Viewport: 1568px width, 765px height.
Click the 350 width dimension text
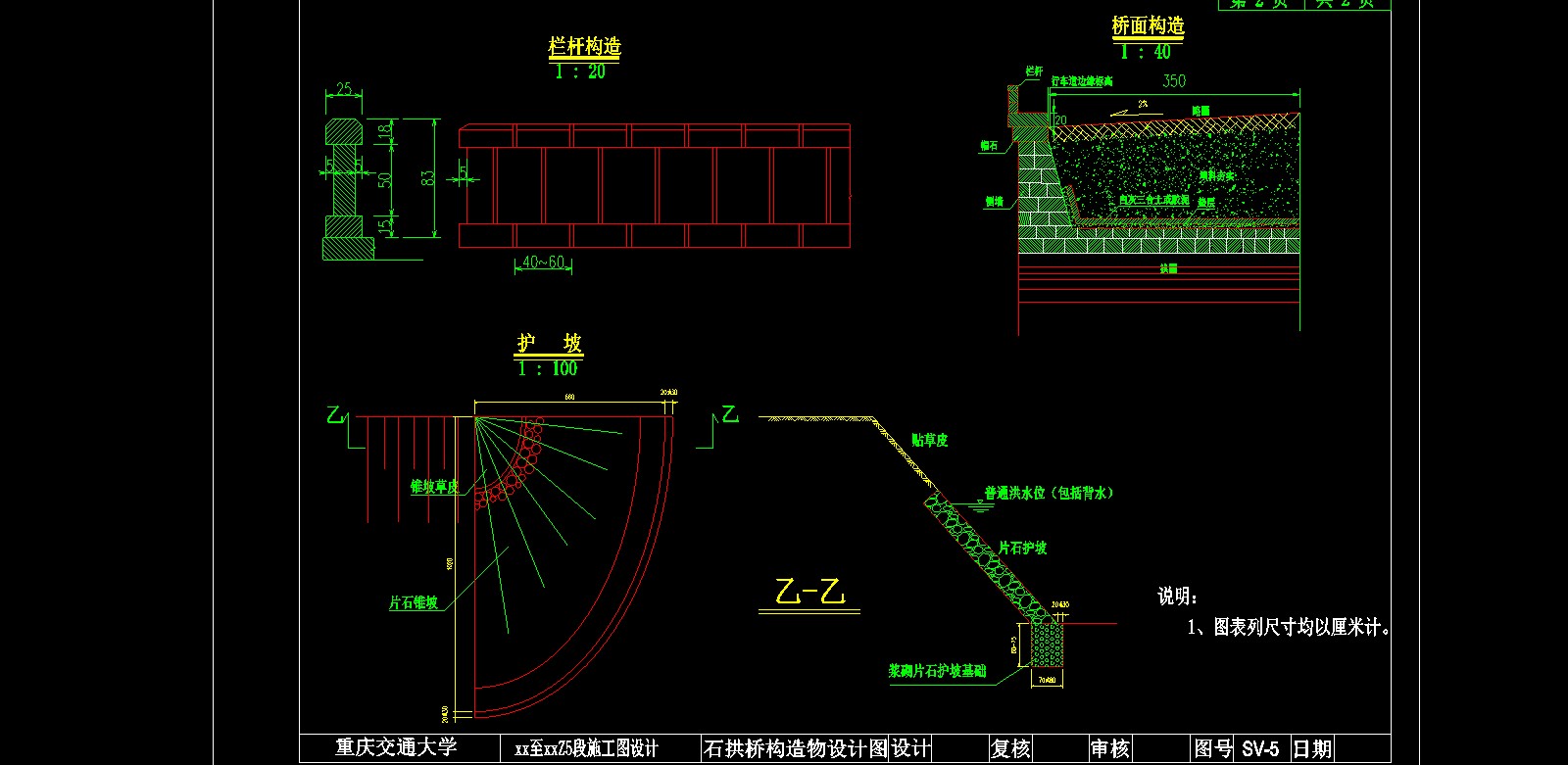[1174, 81]
